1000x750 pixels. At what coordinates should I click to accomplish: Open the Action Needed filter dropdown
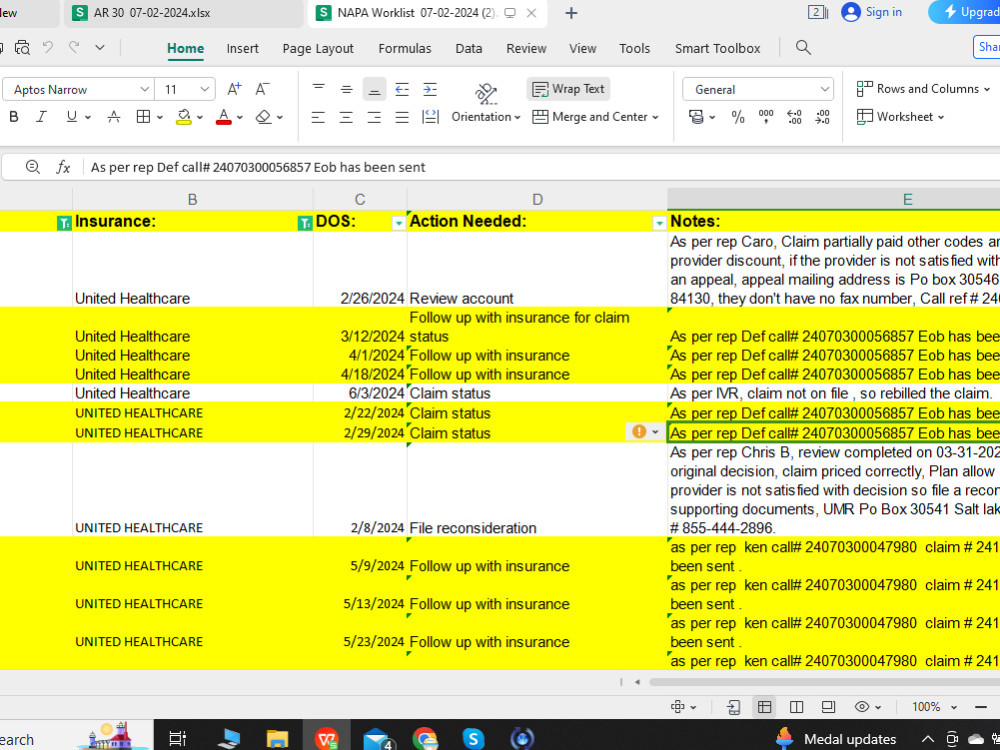659,223
